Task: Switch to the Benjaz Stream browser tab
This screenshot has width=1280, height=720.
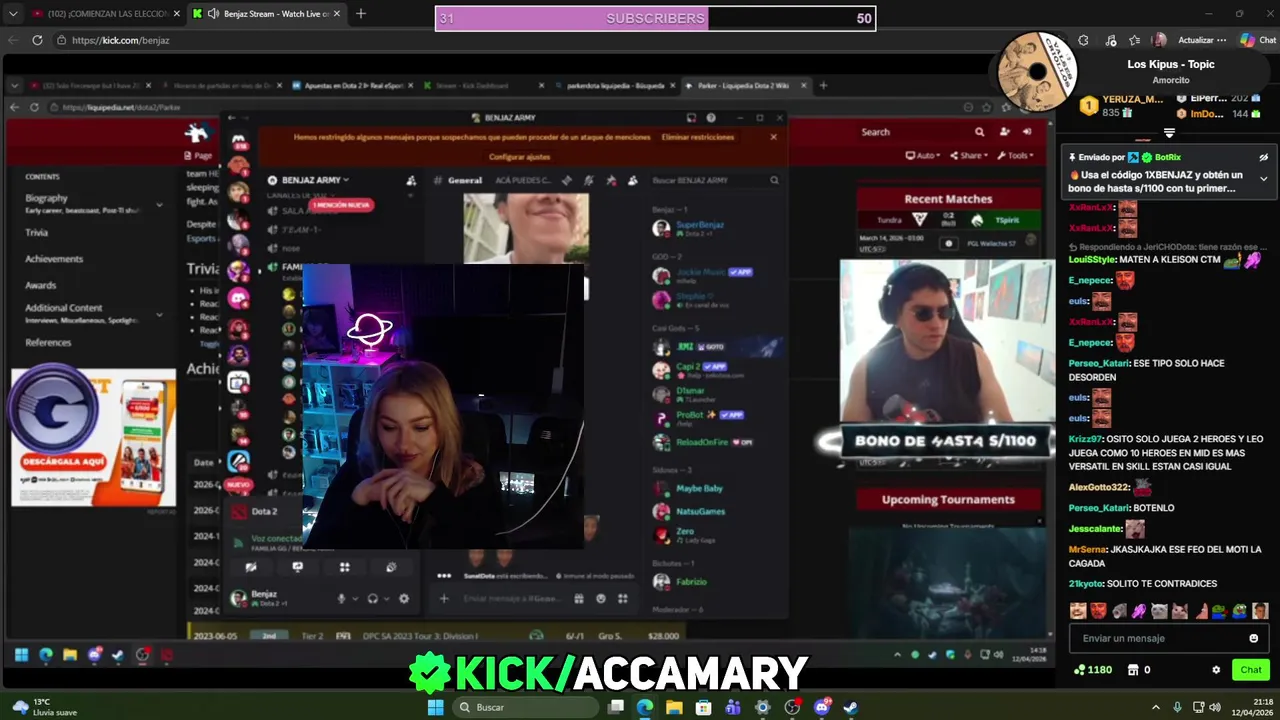Action: pyautogui.click(x=265, y=14)
